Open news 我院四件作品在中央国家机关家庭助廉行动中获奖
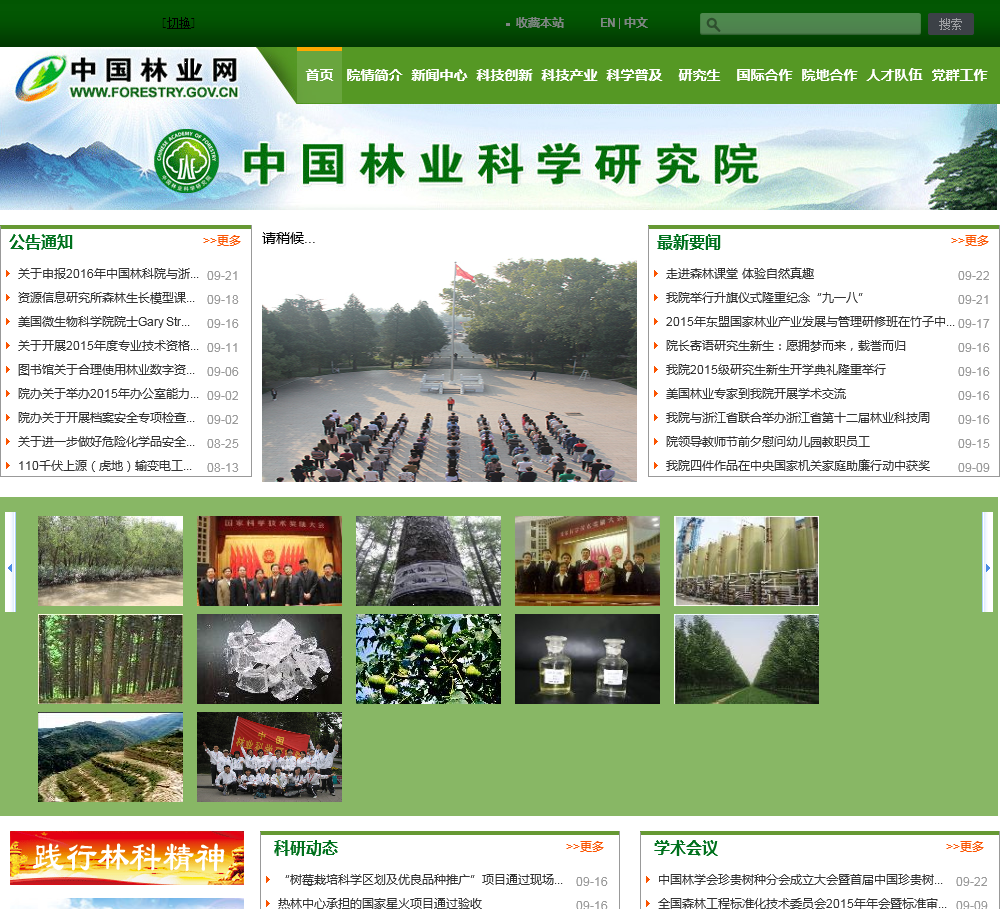This screenshot has height=909, width=1000. (798, 466)
